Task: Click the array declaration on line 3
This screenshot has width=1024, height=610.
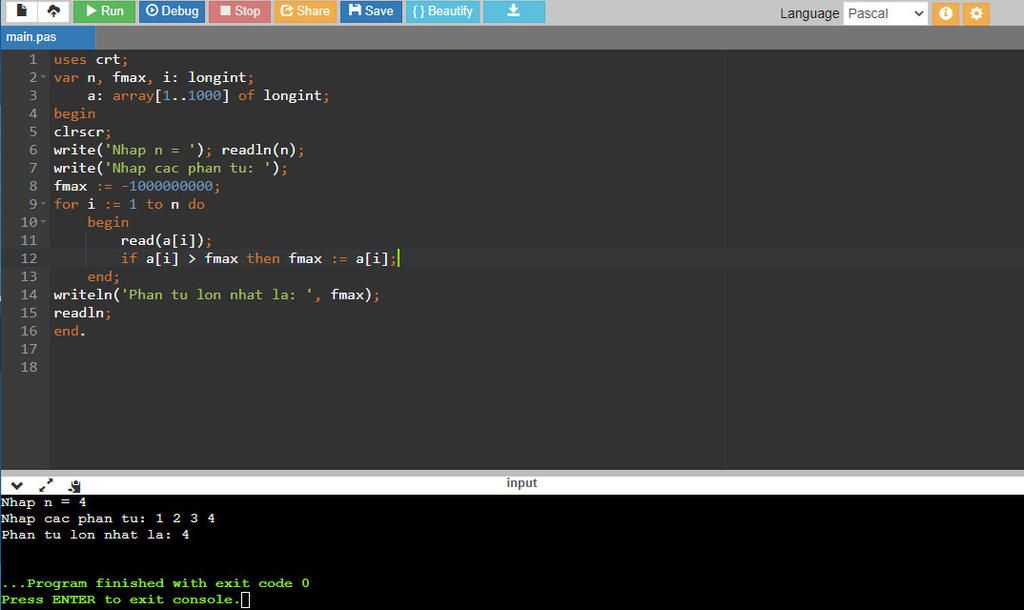Action: click(x=208, y=95)
